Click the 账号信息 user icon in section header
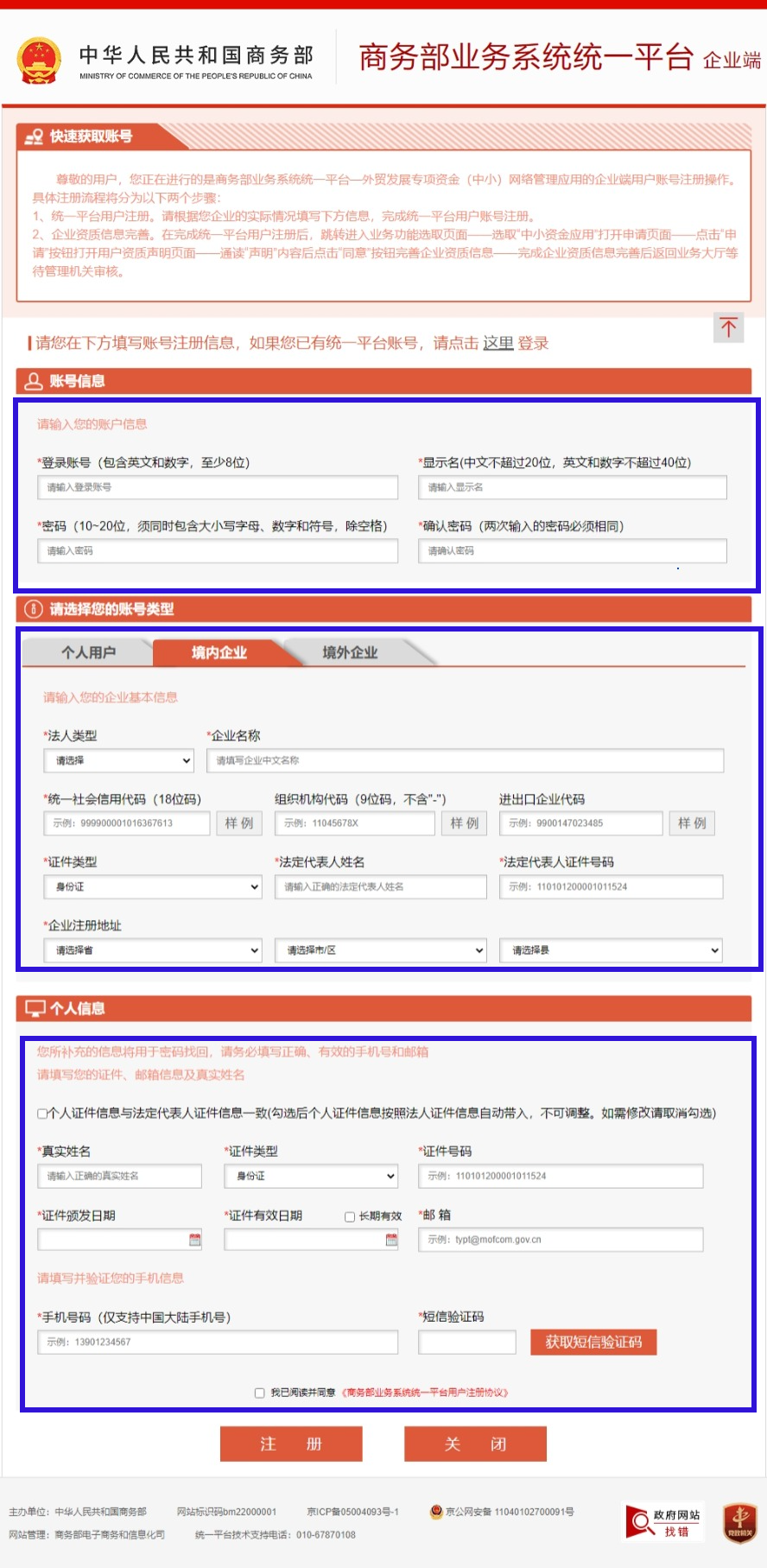The image size is (767, 1568). (34, 381)
